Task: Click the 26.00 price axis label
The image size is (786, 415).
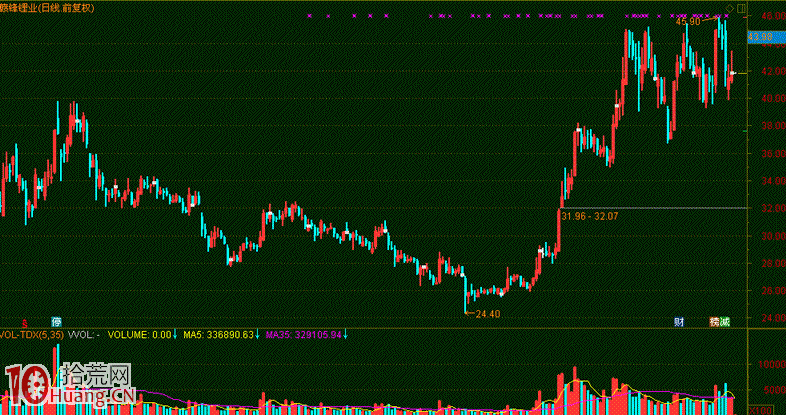Action: click(772, 290)
